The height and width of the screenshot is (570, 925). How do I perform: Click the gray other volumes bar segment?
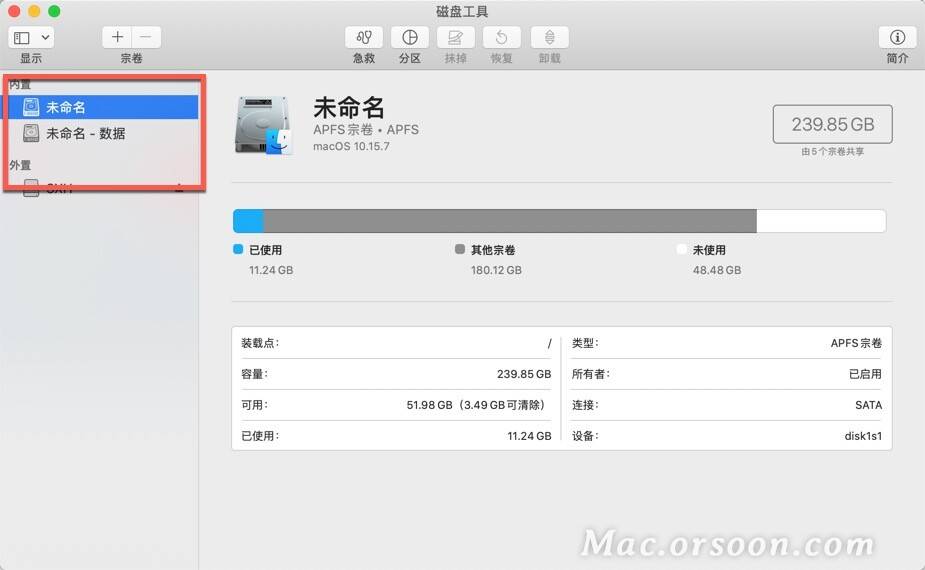510,221
